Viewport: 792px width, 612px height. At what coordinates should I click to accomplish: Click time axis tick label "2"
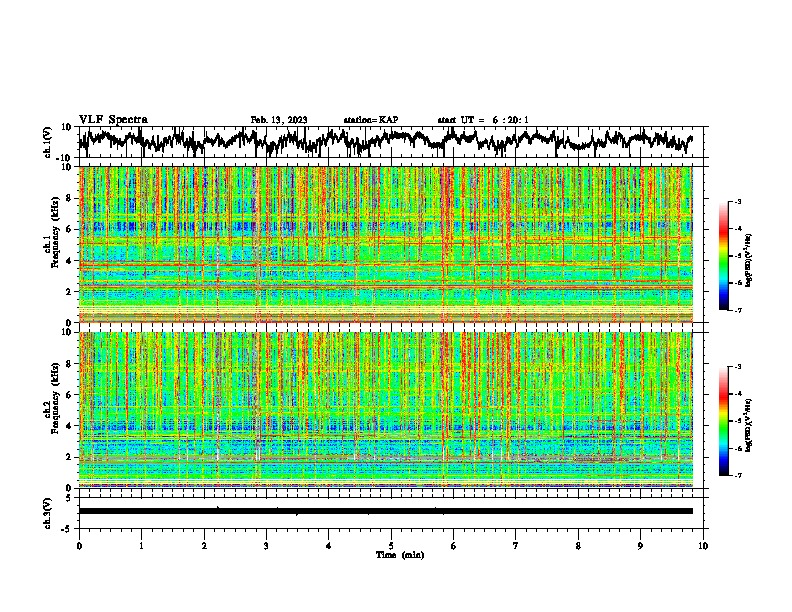pyautogui.click(x=204, y=546)
